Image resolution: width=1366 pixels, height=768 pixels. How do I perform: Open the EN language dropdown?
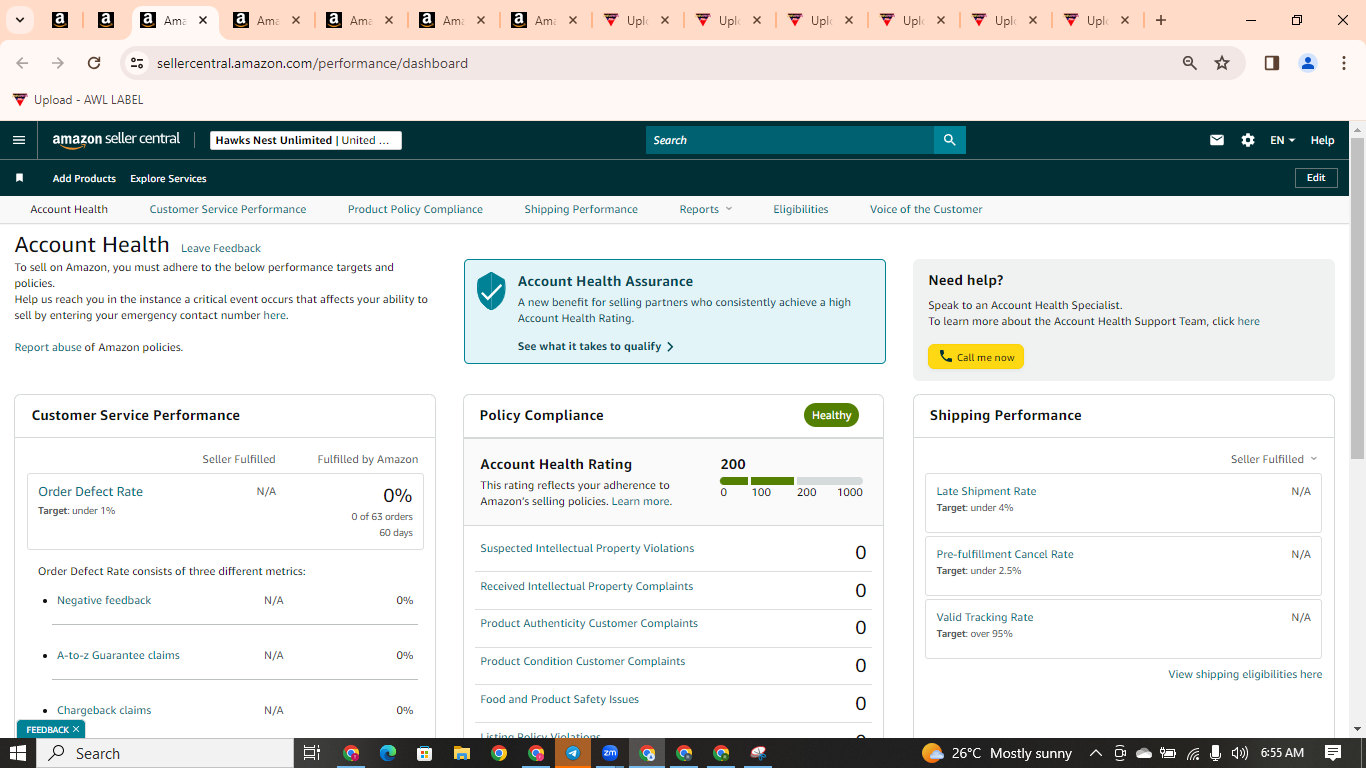pyautogui.click(x=1282, y=140)
